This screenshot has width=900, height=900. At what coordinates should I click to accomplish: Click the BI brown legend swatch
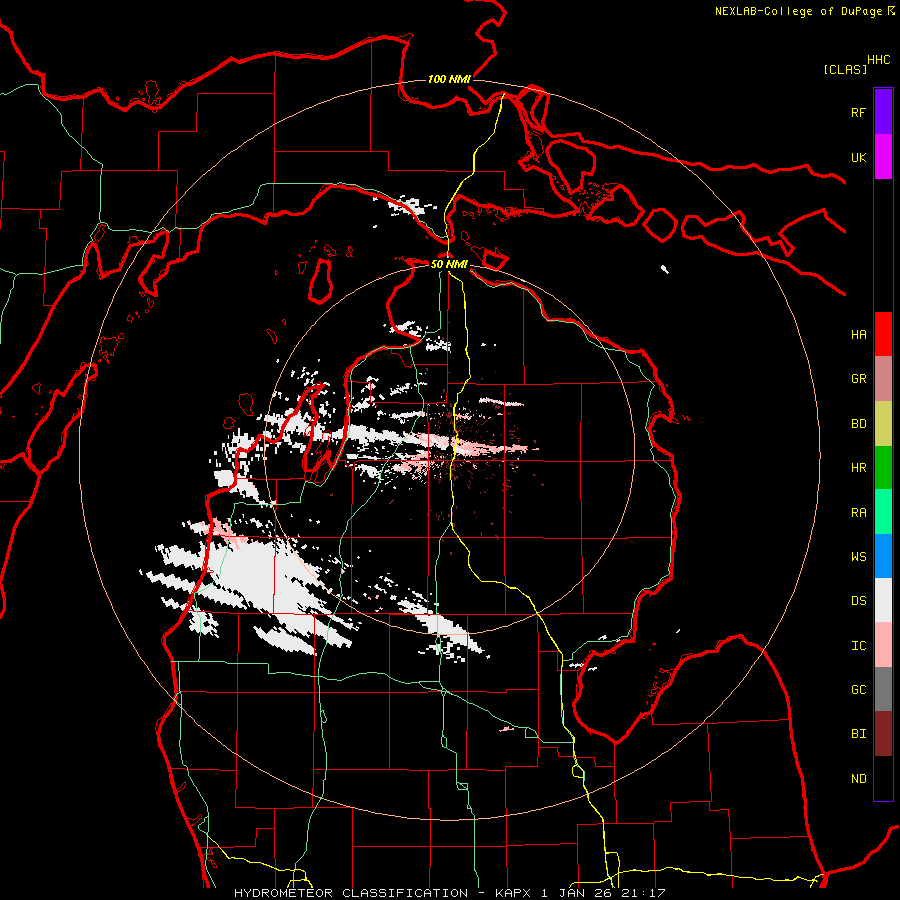point(883,734)
